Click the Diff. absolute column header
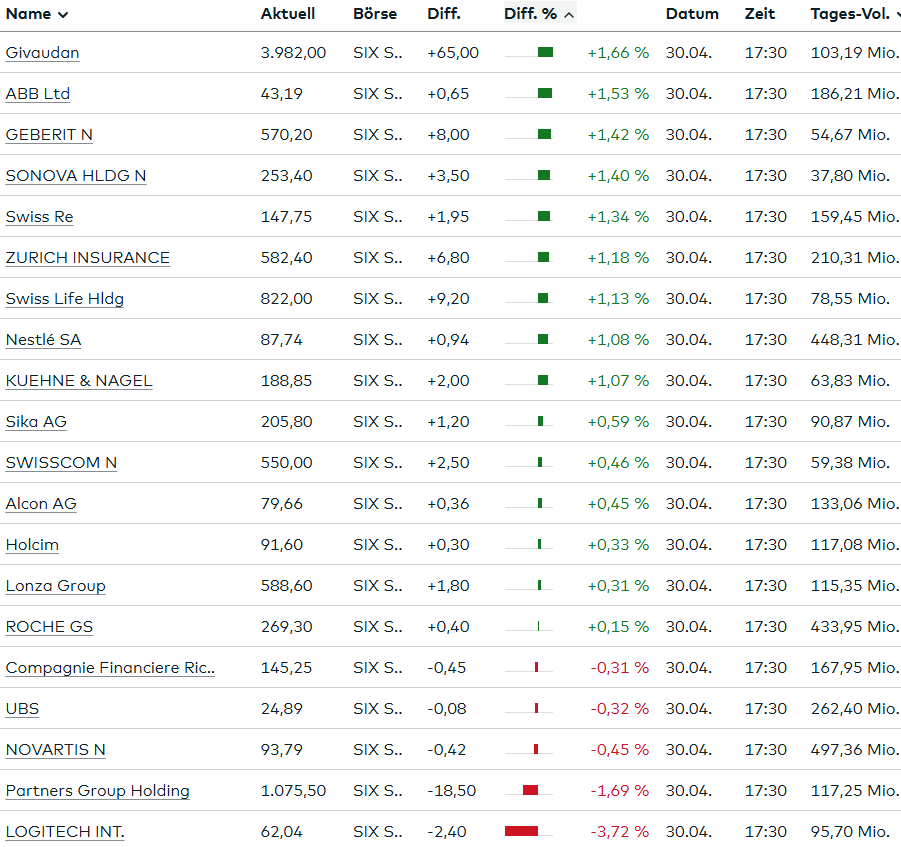This screenshot has width=901, height=847. (x=444, y=14)
